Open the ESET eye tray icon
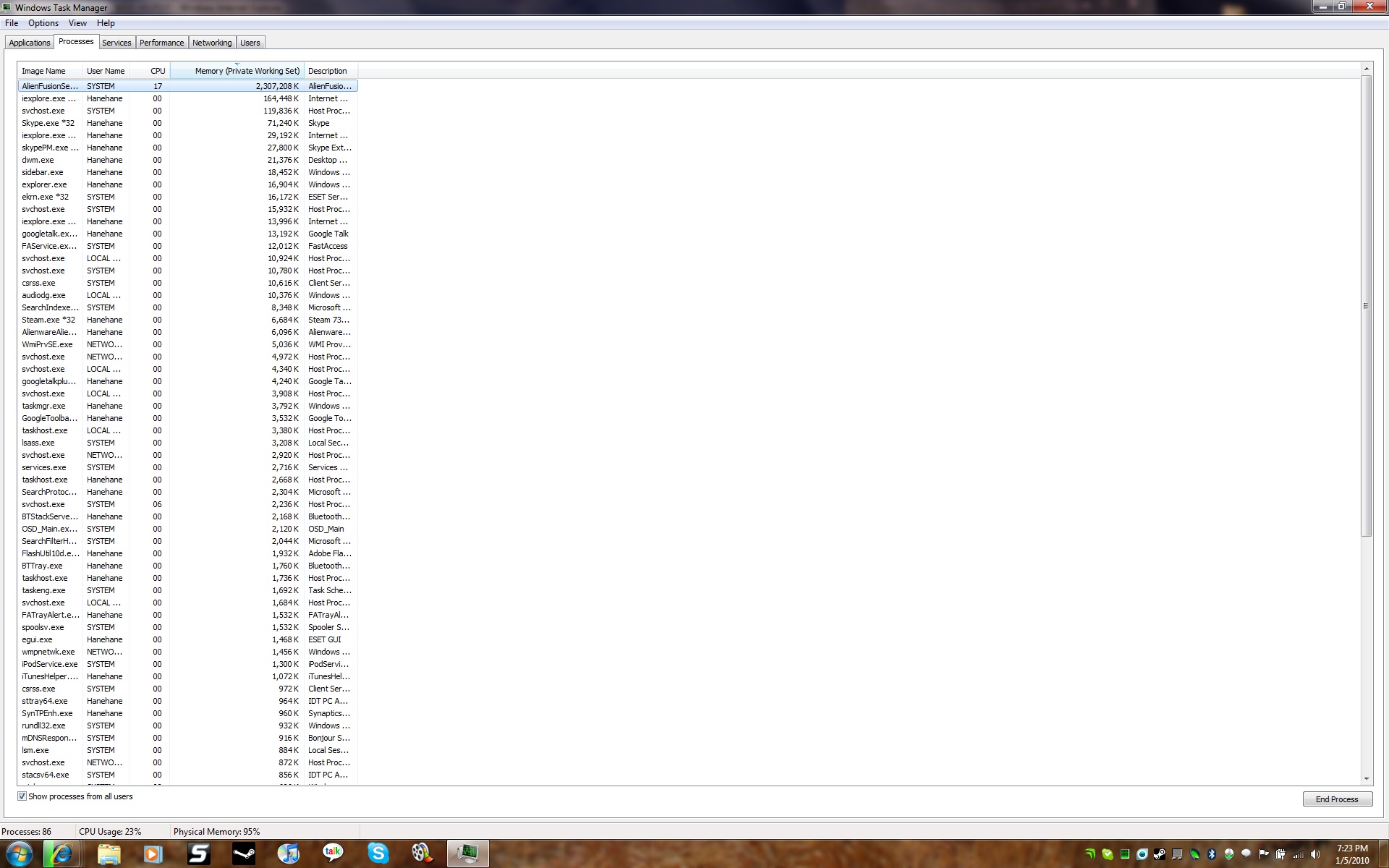Screen dimensions: 1389x868 [x=1142, y=854]
